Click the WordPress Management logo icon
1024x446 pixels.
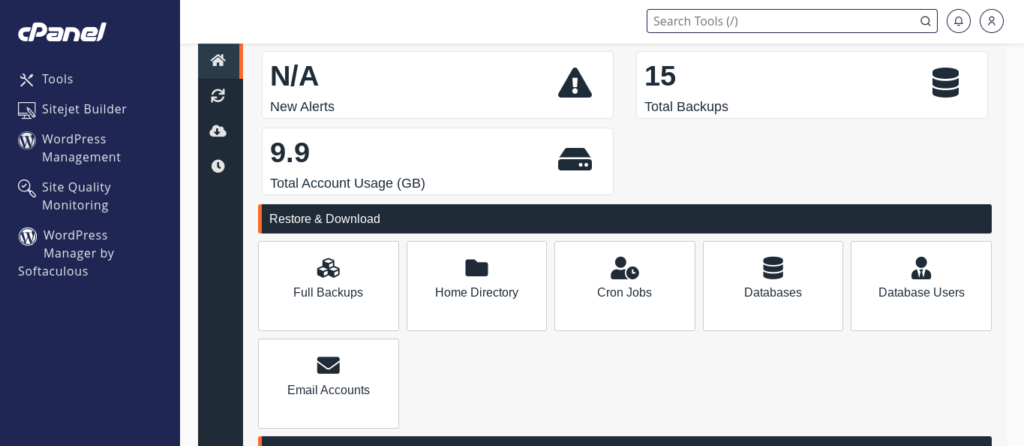coord(27,140)
